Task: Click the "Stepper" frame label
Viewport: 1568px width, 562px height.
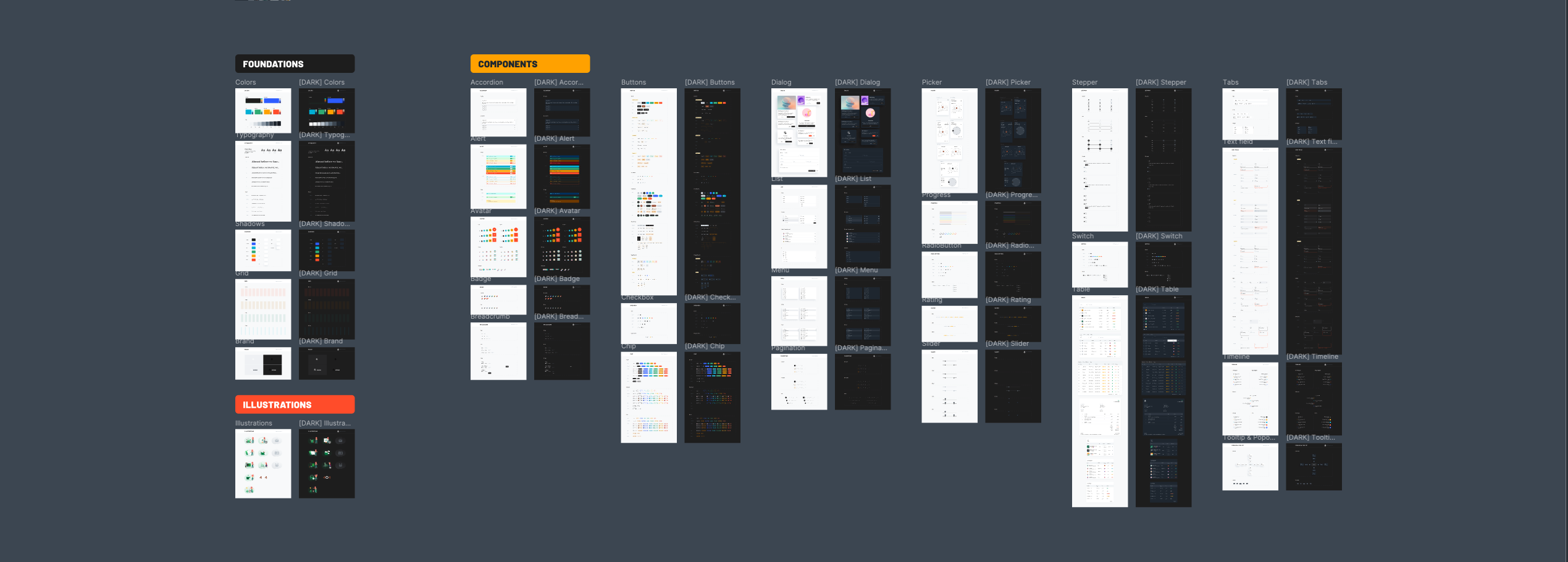Action: 1084,82
